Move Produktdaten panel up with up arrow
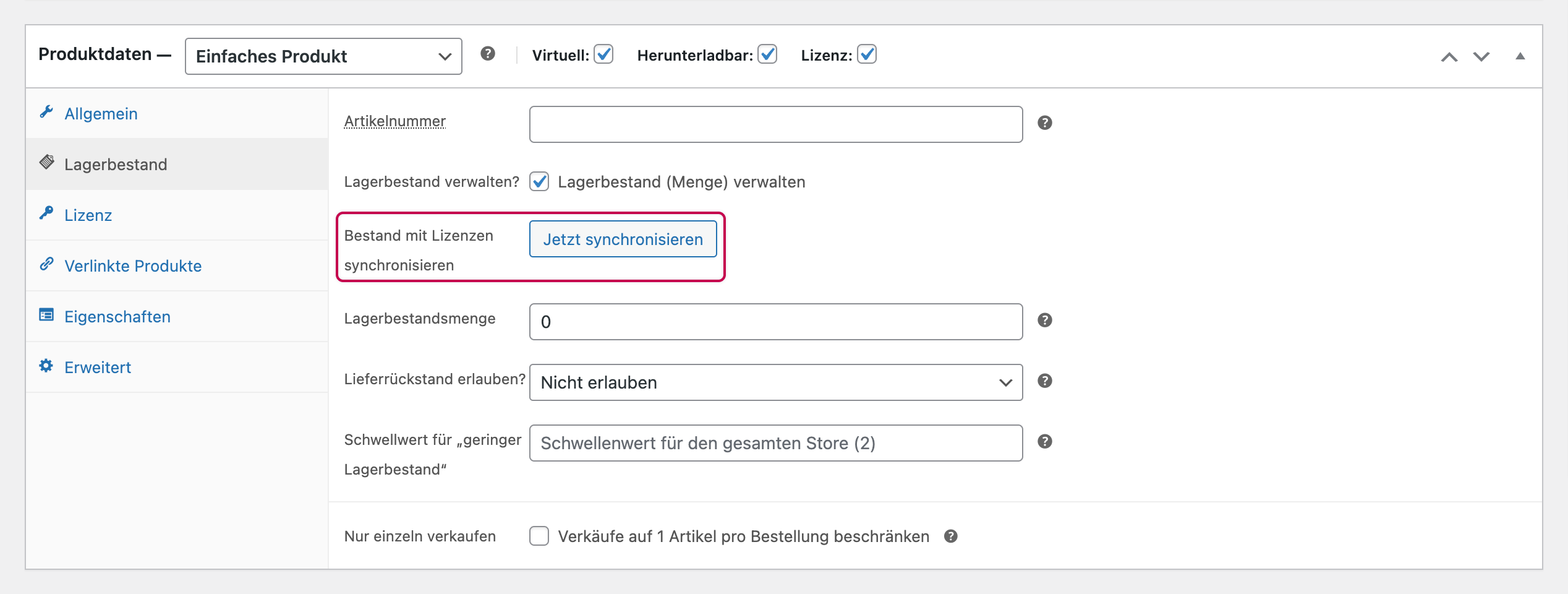The height and width of the screenshot is (594, 1568). pyautogui.click(x=1449, y=57)
